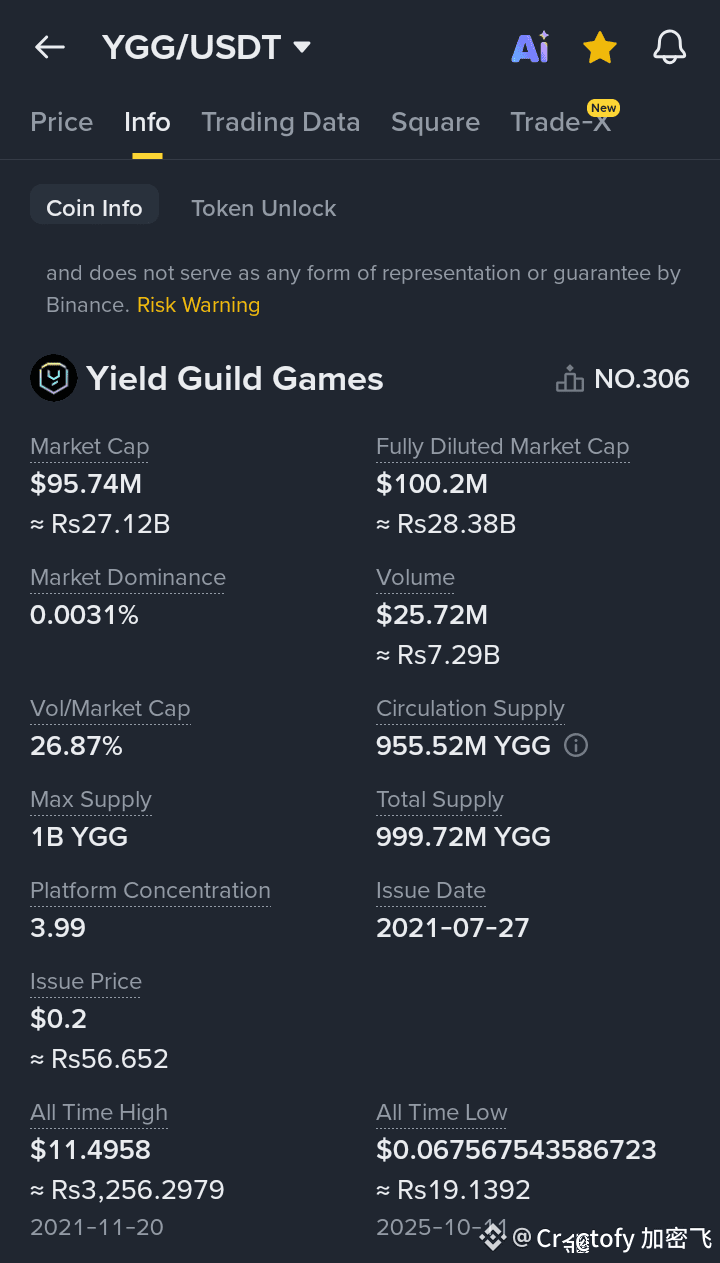Screen dimensions: 720x1263
Task: Open the AI assistant icon
Action: click(x=530, y=47)
